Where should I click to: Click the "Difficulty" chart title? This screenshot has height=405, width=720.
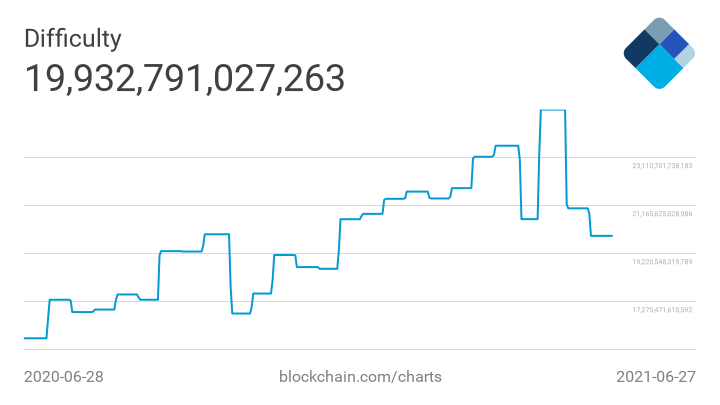tap(72, 39)
